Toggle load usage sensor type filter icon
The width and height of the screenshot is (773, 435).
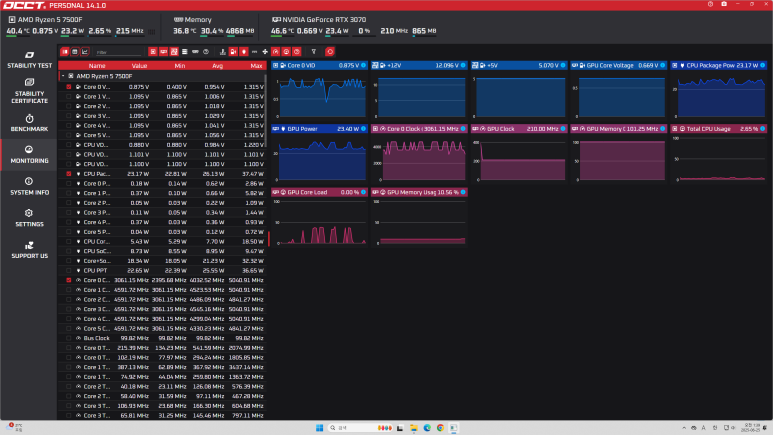point(286,52)
